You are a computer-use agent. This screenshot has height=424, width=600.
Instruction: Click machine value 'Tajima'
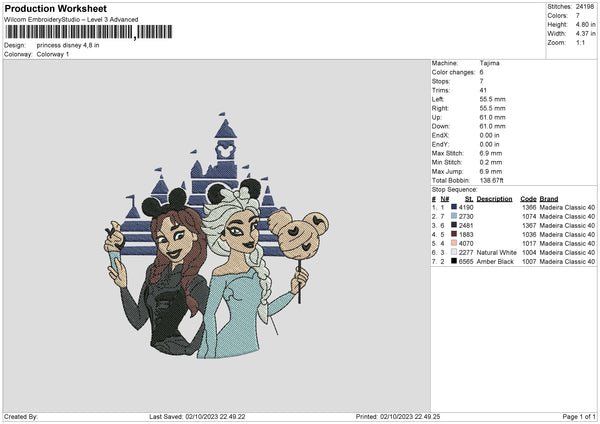(x=489, y=63)
